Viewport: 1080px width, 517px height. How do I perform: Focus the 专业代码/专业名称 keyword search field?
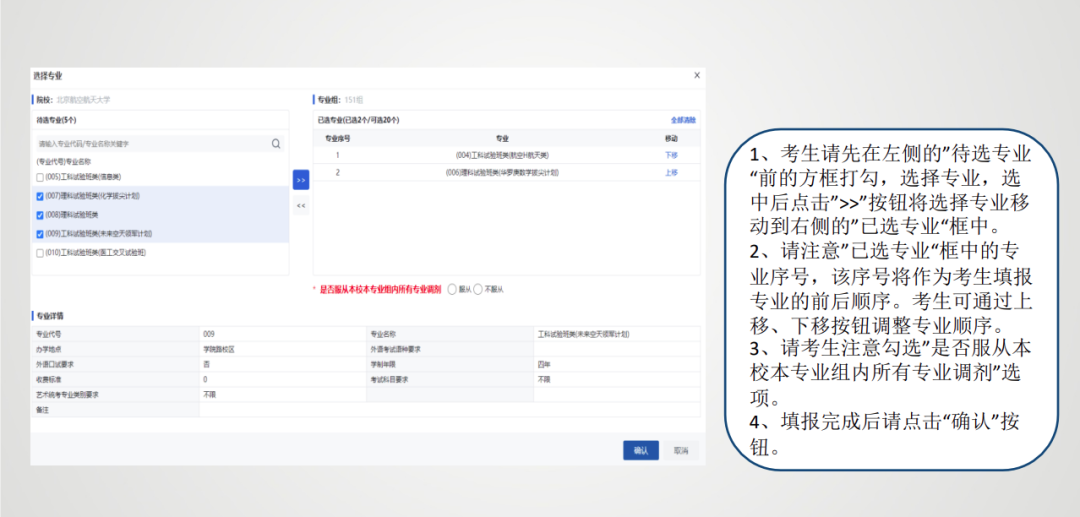(x=150, y=144)
